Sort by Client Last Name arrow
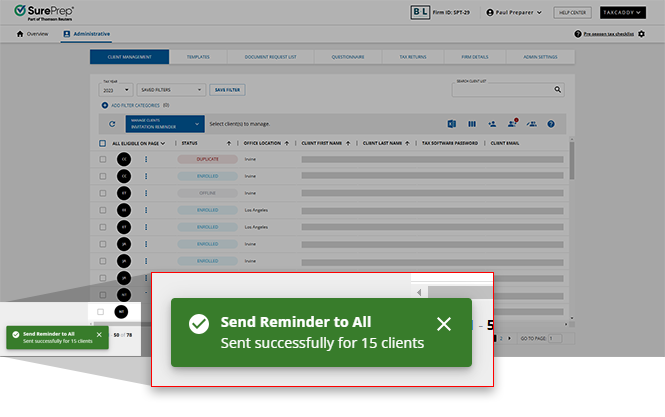665x417 pixels. (407, 143)
